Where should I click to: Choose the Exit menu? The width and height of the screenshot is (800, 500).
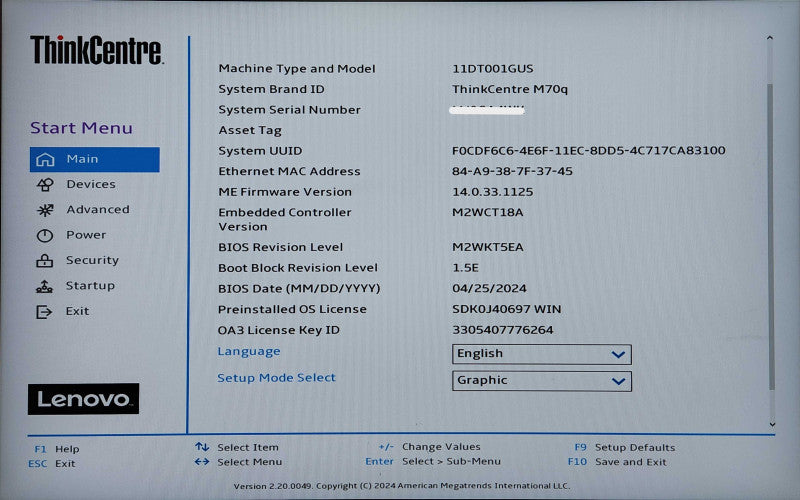[x=78, y=311]
